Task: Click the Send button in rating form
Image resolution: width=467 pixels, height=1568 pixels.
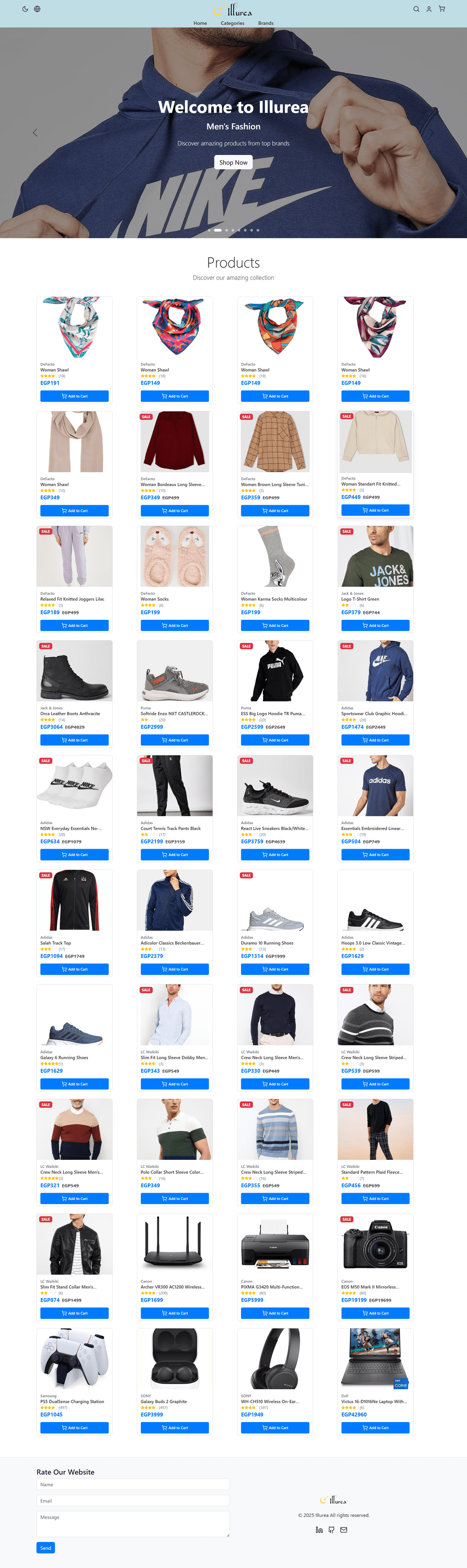Action: pos(46,1547)
